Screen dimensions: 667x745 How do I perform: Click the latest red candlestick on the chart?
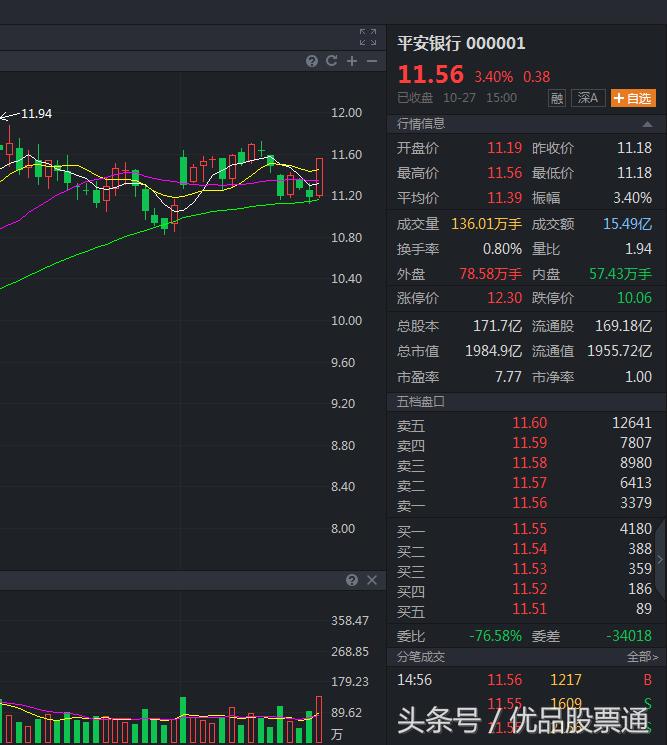coord(320,177)
